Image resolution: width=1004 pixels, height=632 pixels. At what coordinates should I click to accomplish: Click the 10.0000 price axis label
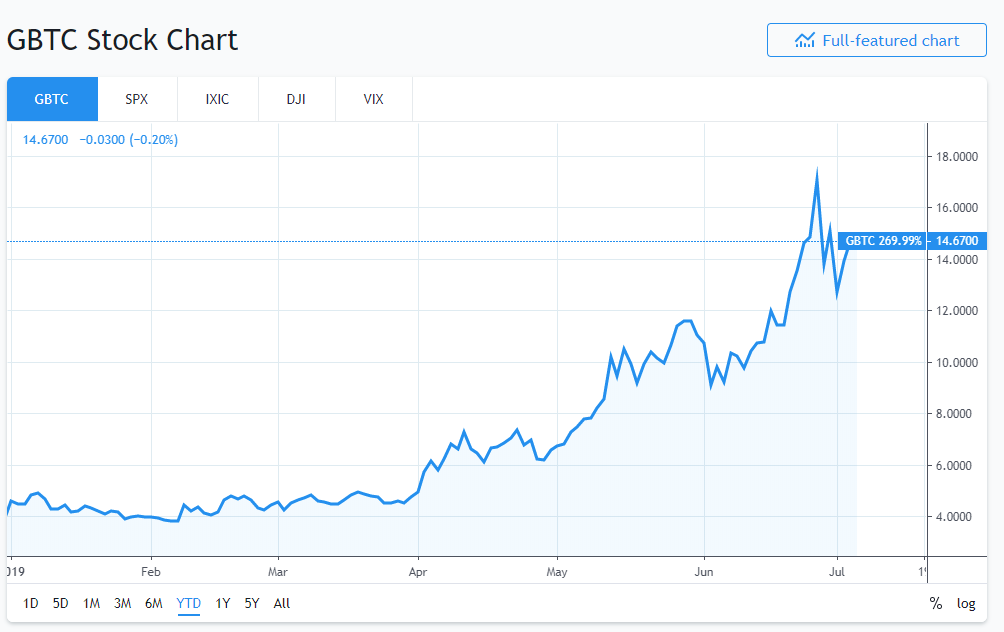[957, 362]
